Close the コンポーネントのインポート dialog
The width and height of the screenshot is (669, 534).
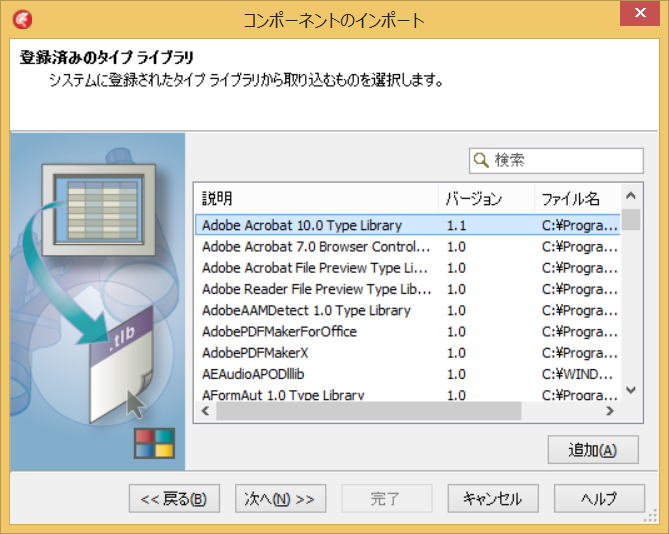[x=640, y=13]
